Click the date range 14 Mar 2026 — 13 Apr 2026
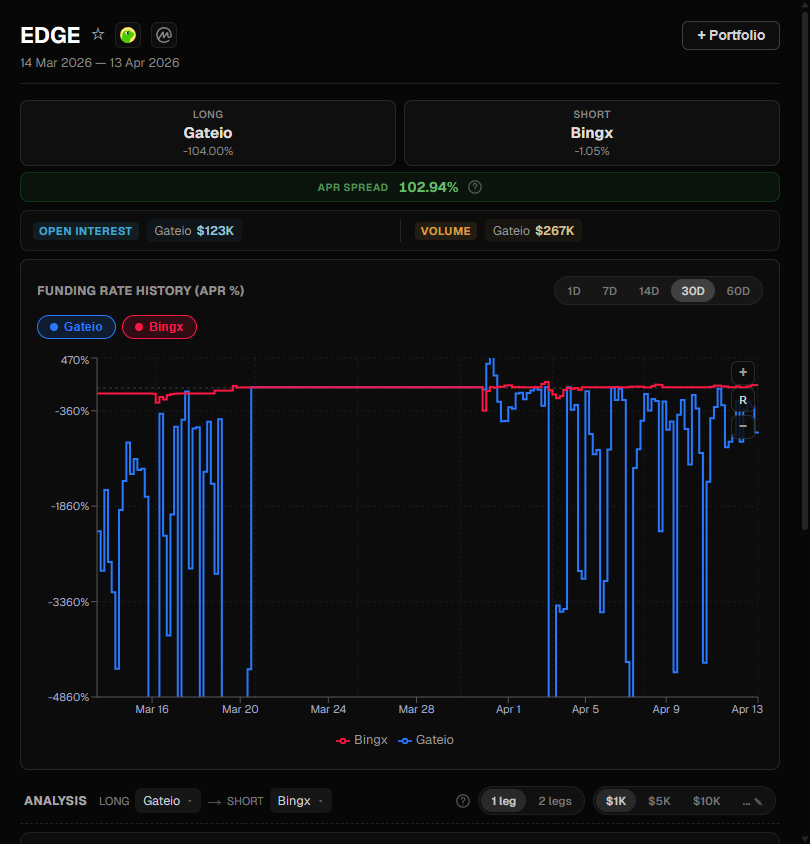The width and height of the screenshot is (810, 844). (100, 62)
